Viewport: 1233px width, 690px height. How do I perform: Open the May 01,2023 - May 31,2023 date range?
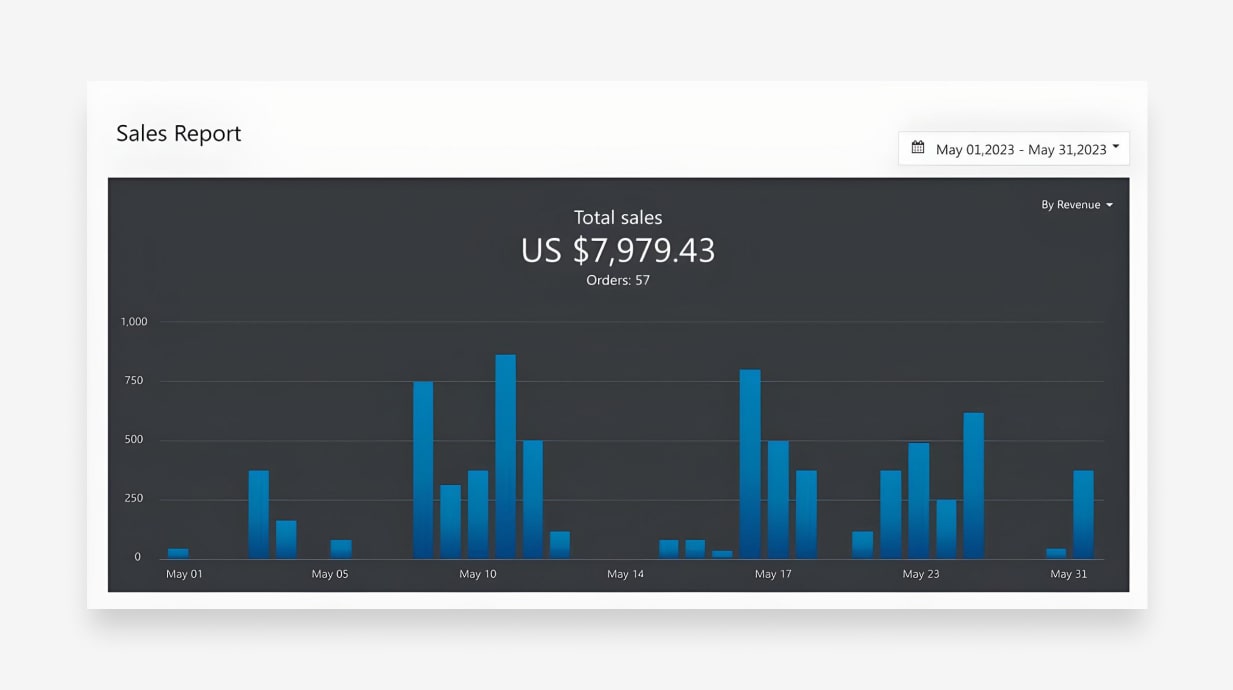pos(1020,149)
